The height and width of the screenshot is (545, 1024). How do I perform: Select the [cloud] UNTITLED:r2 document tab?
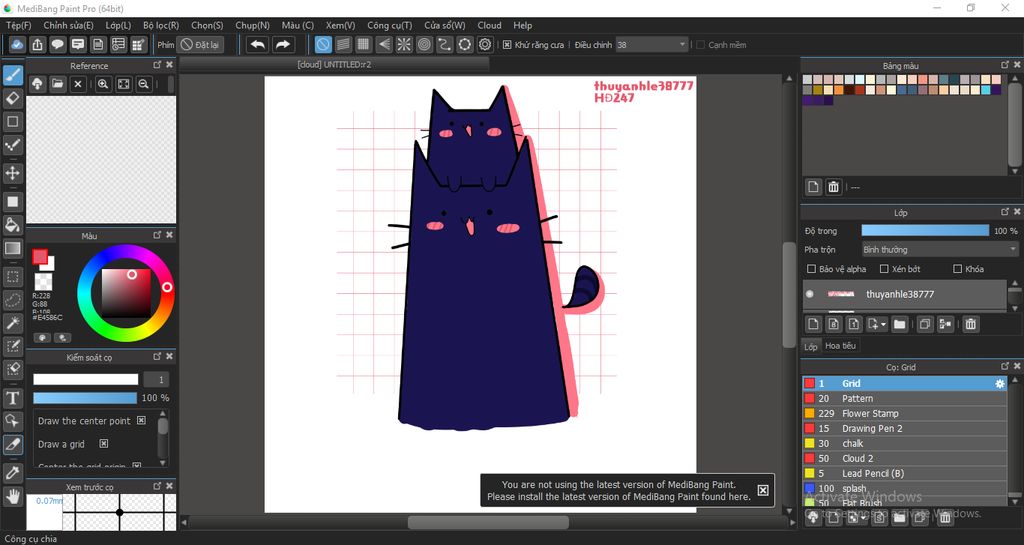click(x=334, y=65)
